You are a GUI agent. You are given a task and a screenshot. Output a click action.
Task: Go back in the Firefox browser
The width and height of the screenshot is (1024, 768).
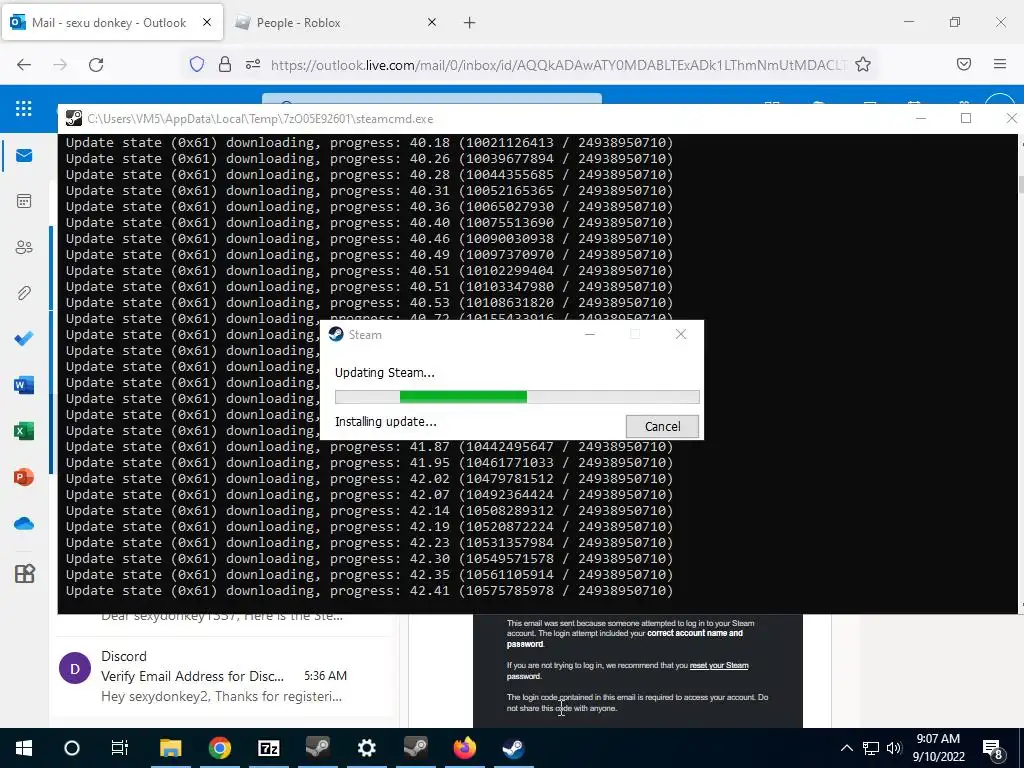(24, 64)
